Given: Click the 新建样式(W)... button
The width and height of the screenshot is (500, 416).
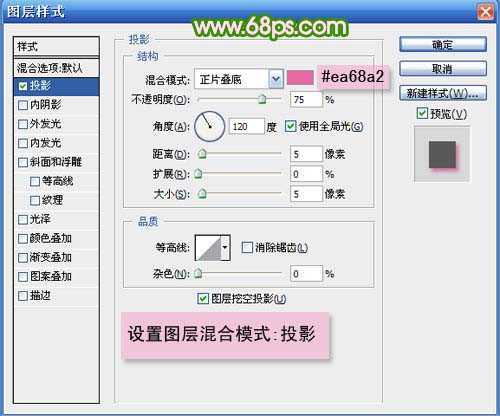Looking at the screenshot, I should [x=443, y=93].
